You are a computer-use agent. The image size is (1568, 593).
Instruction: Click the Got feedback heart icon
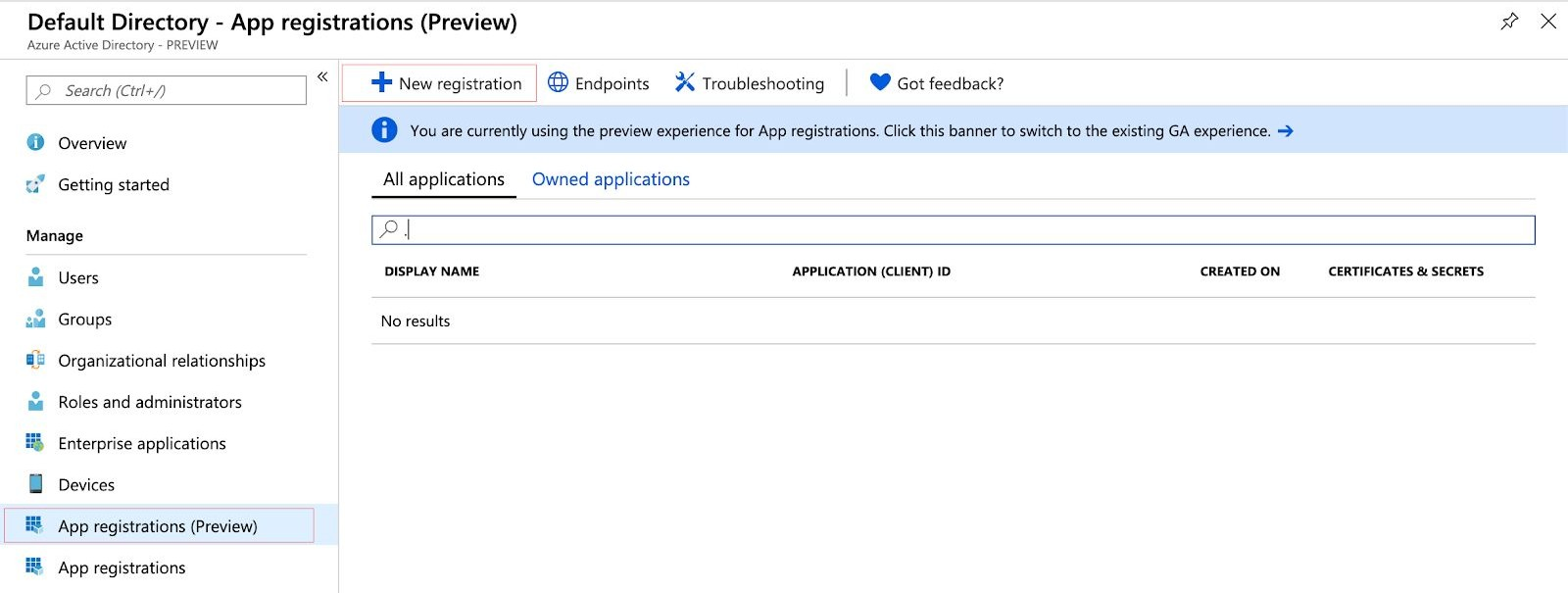click(880, 82)
